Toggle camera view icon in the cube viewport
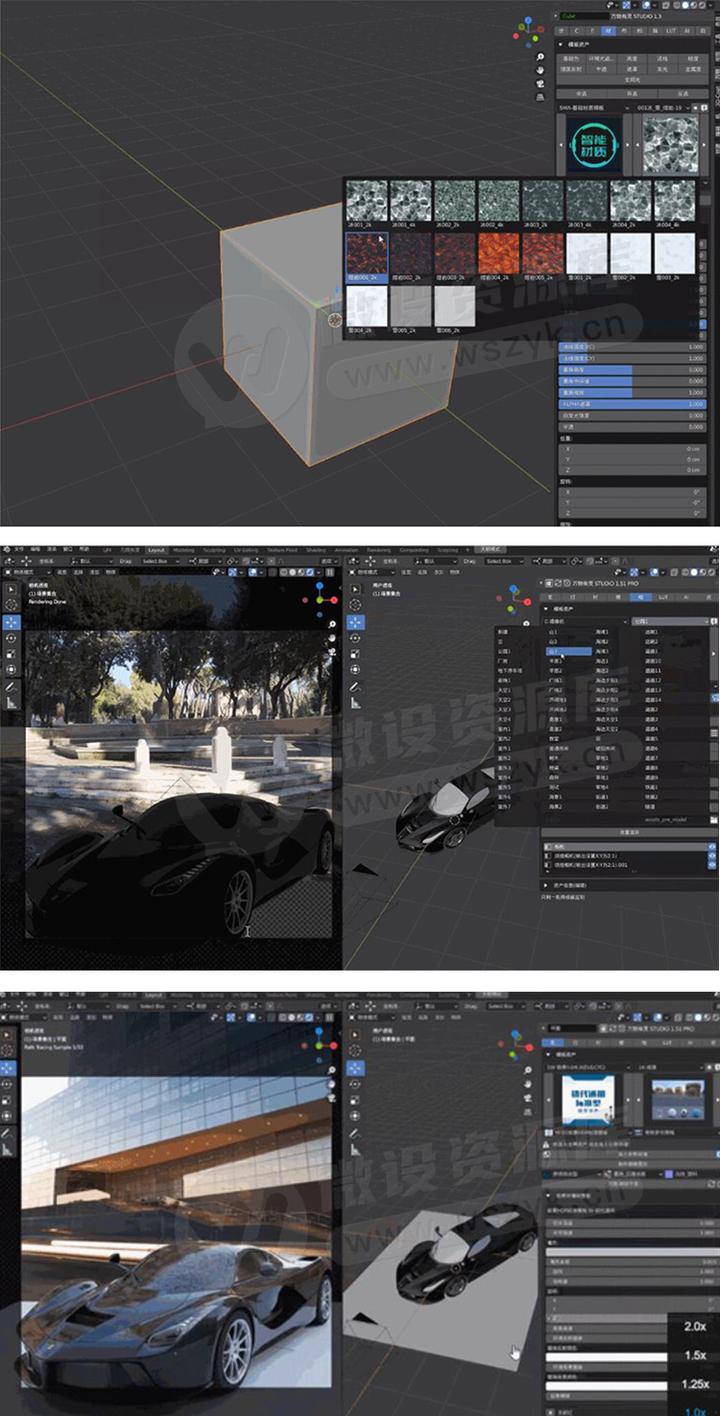This screenshot has width=720, height=1416. click(541, 84)
